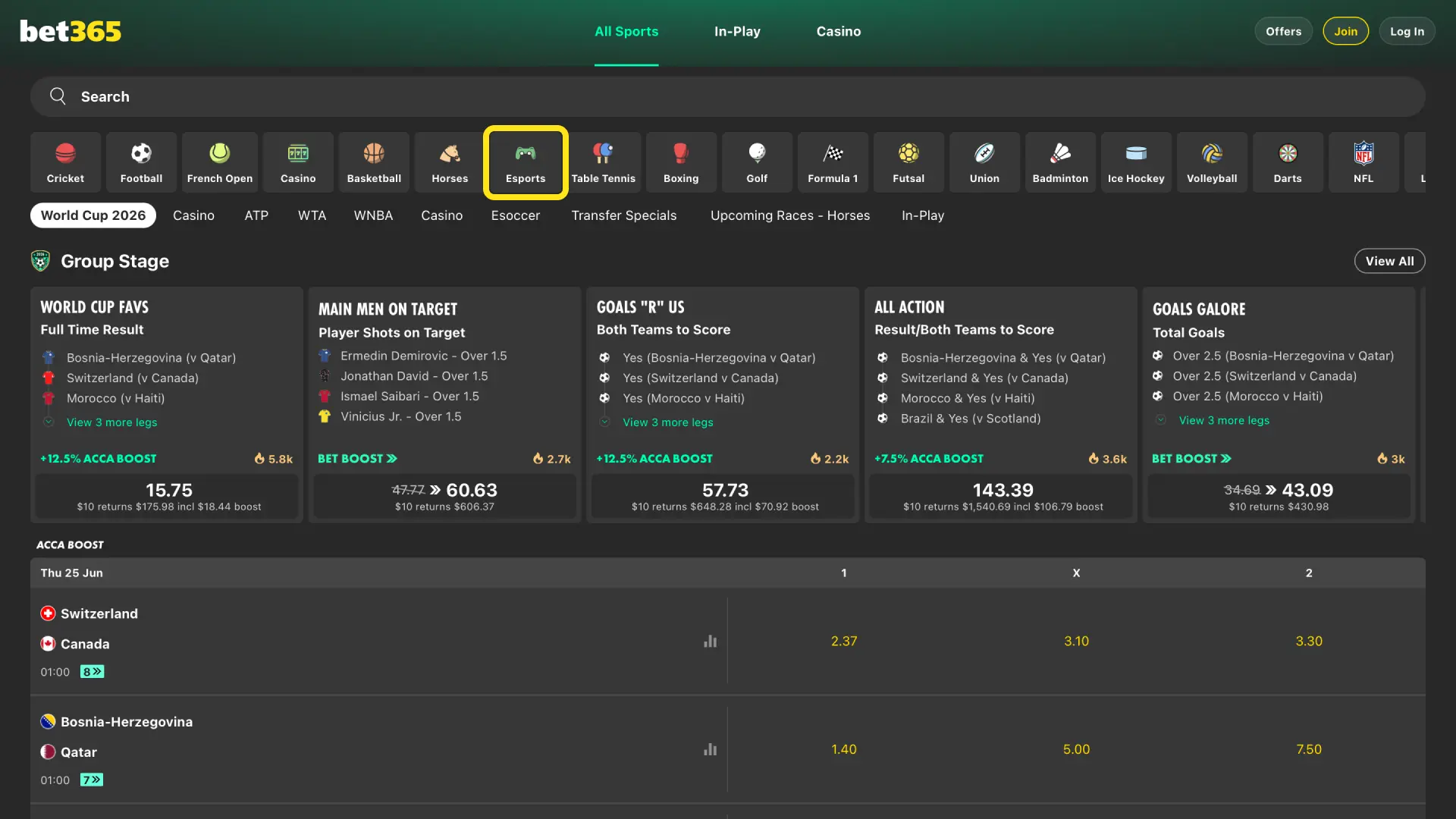Select the WNBA quick link tab
Viewport: 1456px width, 819px height.
[x=373, y=215]
